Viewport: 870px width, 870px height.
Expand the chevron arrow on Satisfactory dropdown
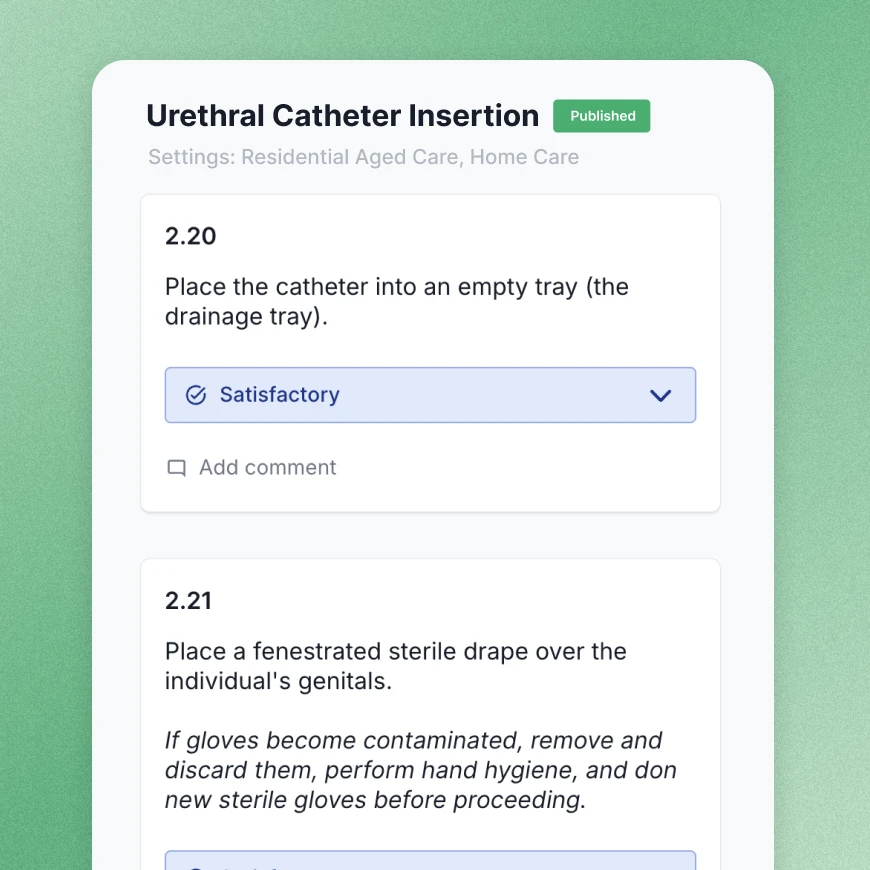[x=660, y=395]
